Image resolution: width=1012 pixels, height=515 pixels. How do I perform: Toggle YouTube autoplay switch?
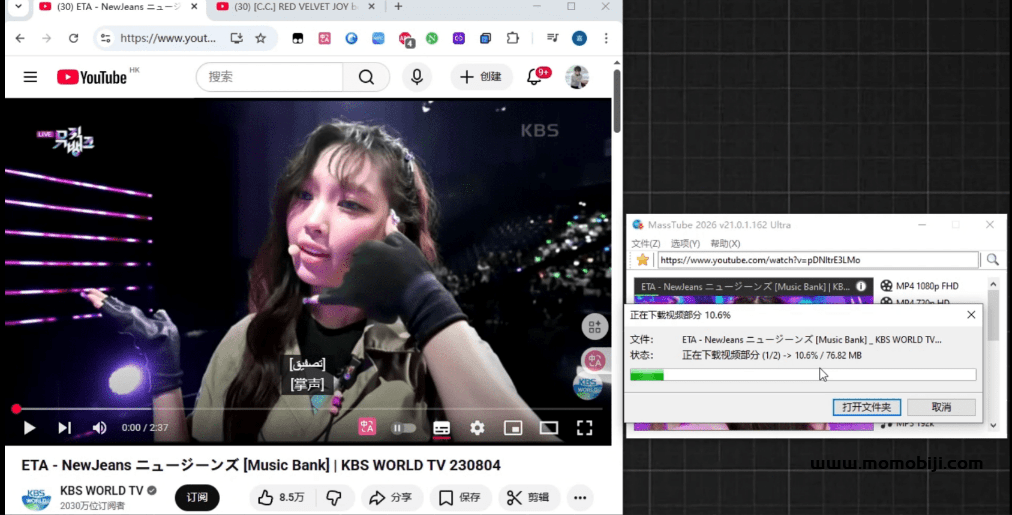tap(403, 428)
